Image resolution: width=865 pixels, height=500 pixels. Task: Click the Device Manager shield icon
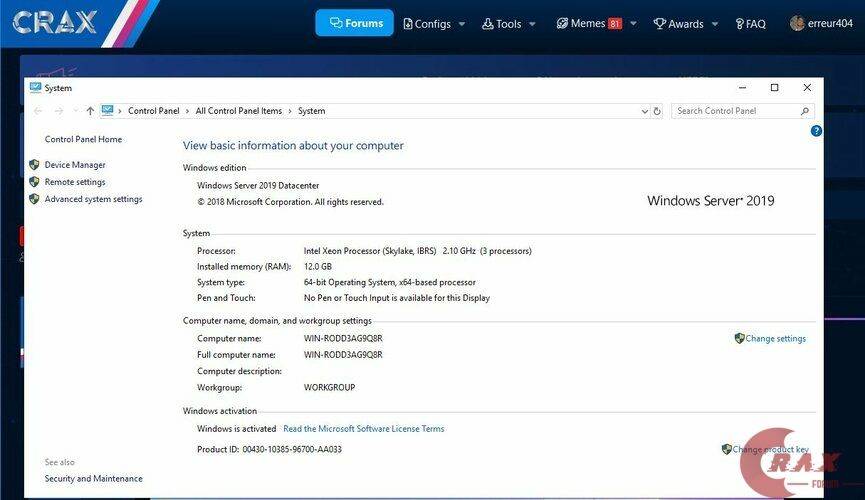[x=34, y=164]
